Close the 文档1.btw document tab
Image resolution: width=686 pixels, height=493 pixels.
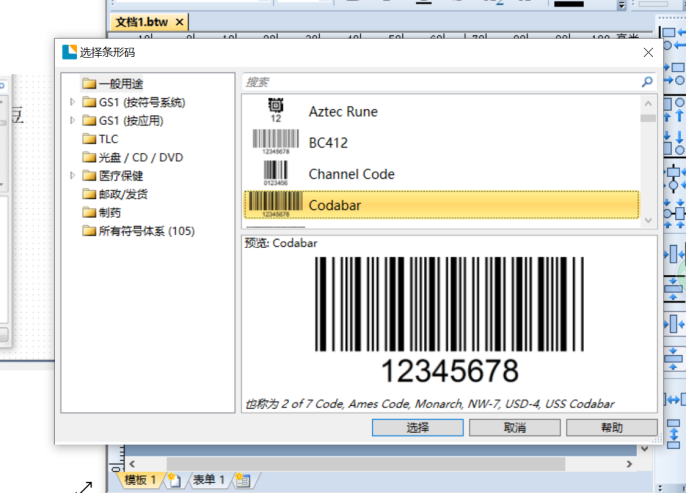(179, 22)
